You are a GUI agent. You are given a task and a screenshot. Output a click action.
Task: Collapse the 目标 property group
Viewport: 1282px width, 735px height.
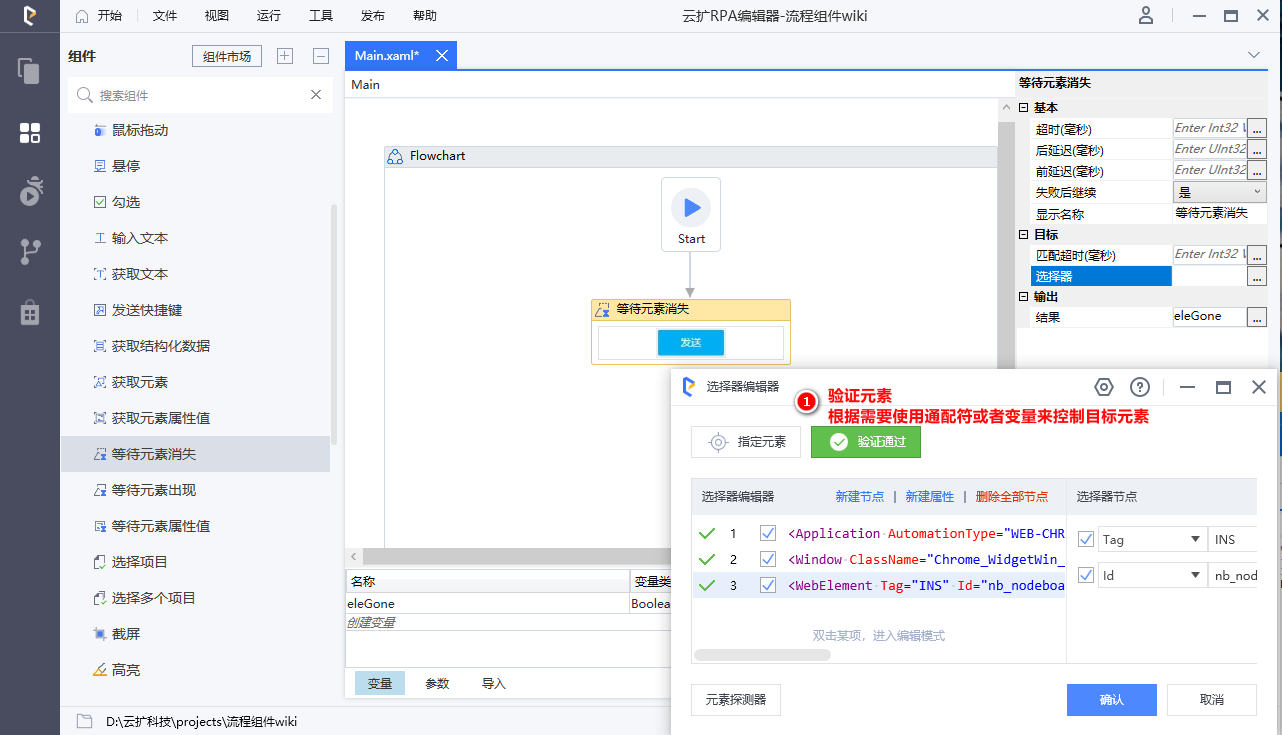tap(1023, 234)
